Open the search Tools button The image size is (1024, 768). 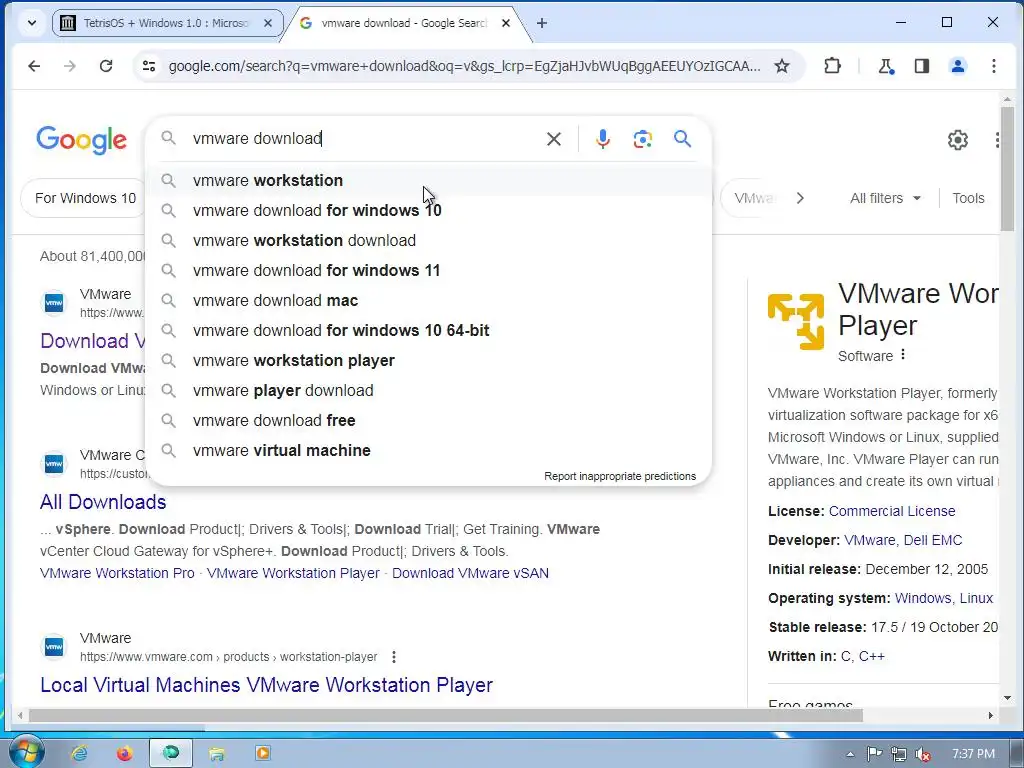[x=968, y=198]
